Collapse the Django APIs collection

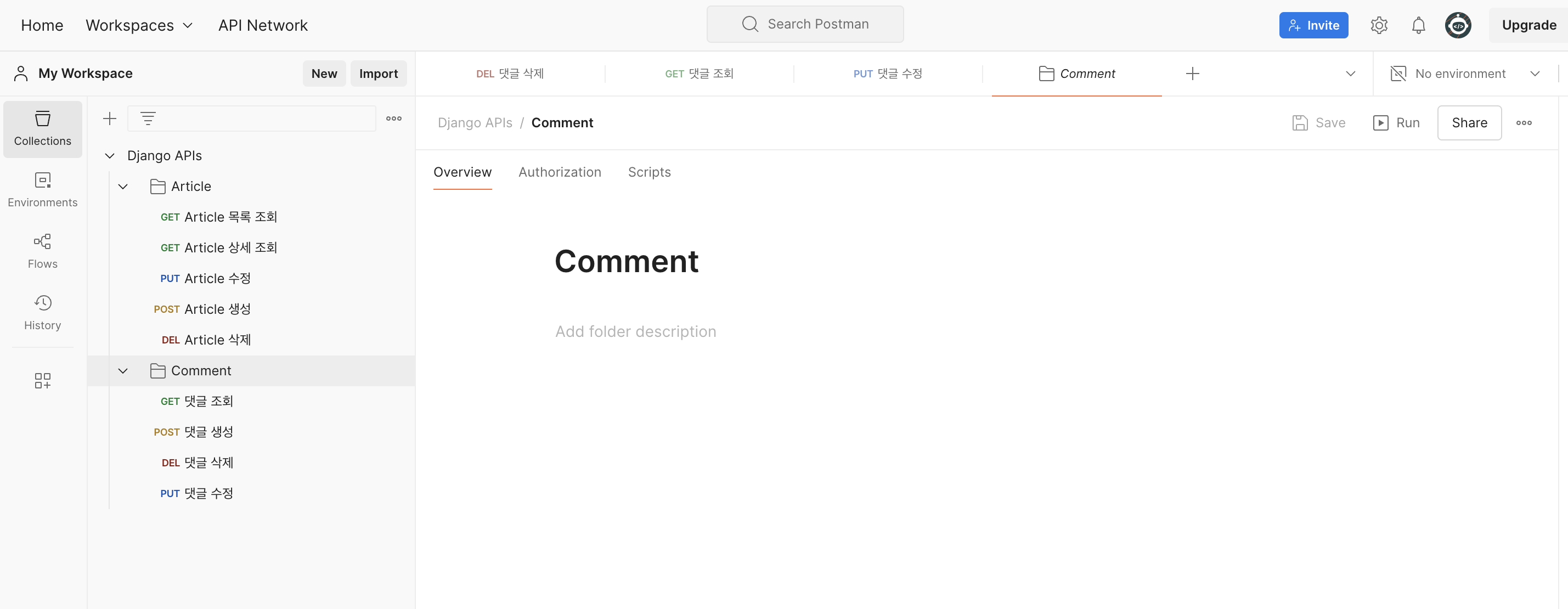(x=110, y=156)
